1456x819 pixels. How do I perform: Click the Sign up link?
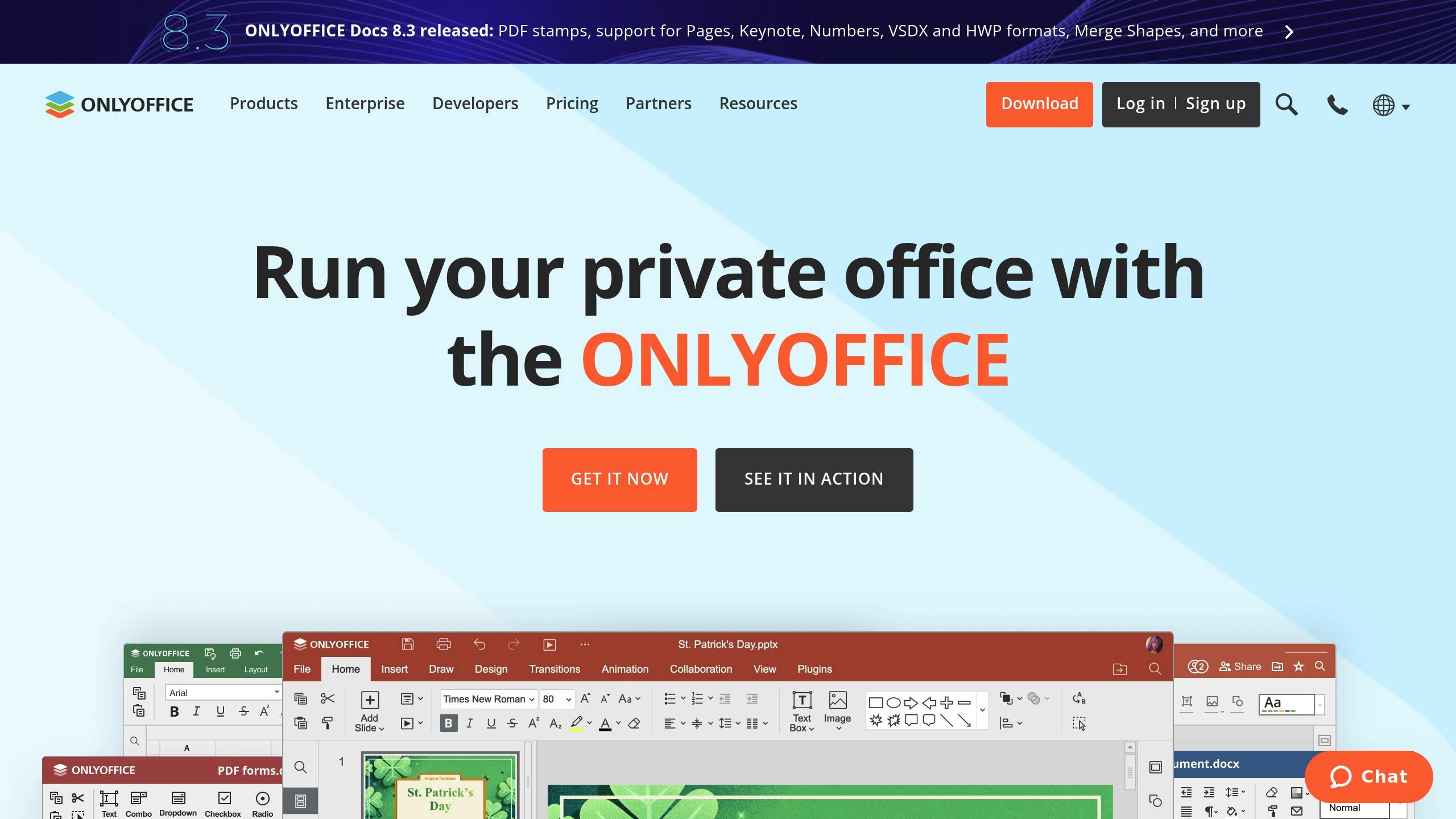point(1216,104)
